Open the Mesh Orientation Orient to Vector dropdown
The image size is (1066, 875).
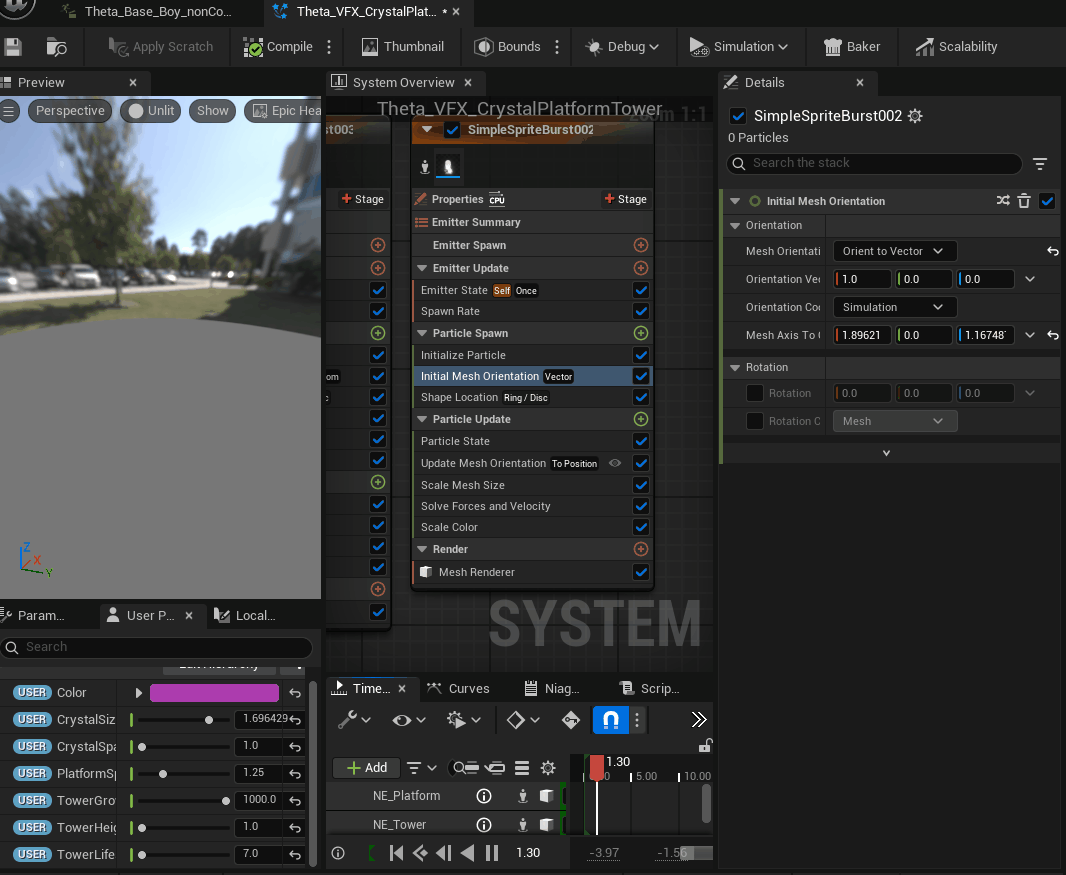click(895, 251)
